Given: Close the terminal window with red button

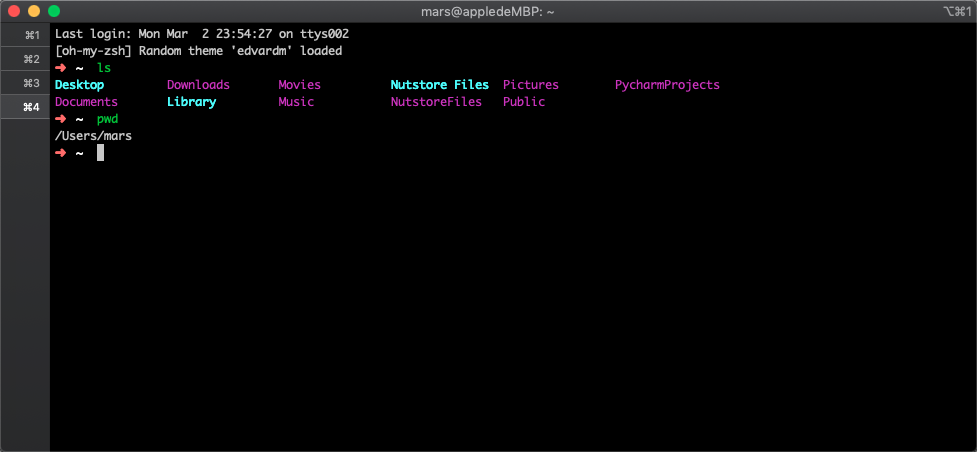Looking at the screenshot, I should coord(14,11).
